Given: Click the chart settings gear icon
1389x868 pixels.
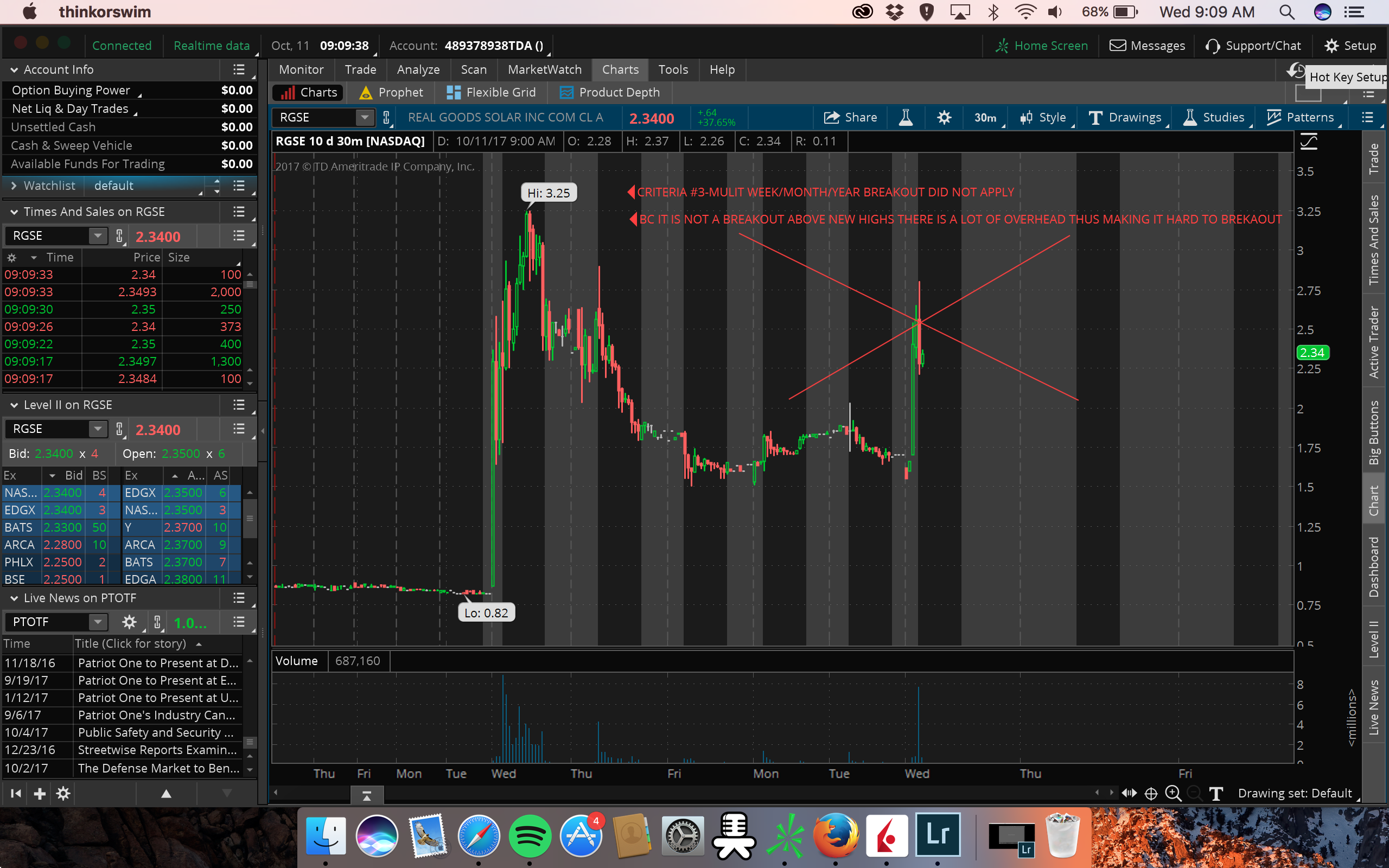Looking at the screenshot, I should [944, 118].
